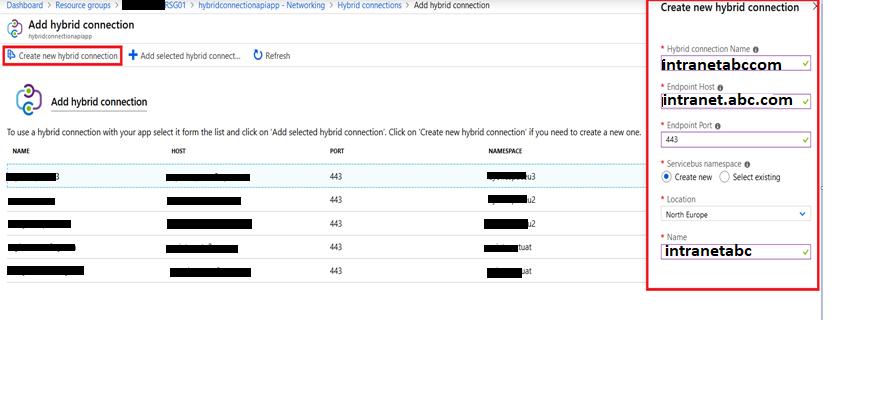The image size is (873, 395).
Task: Click the Endpoint Host input field
Action: point(735,101)
